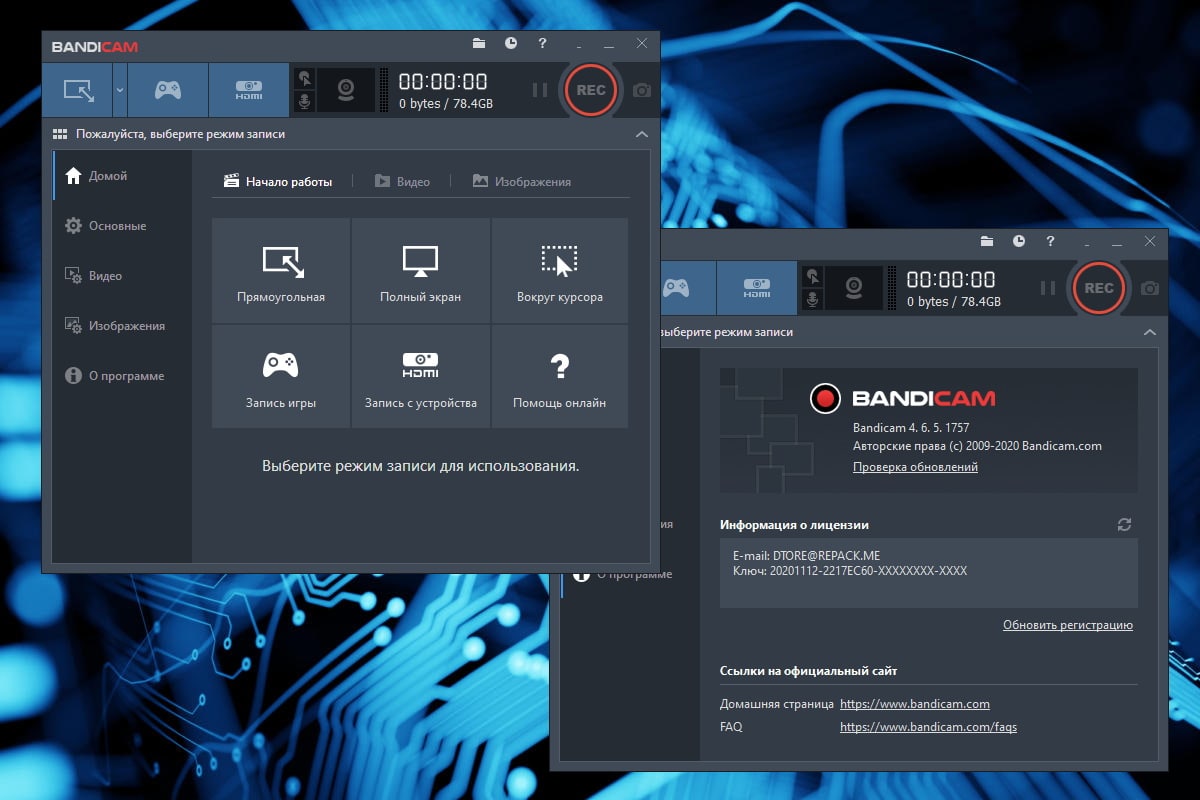Switch to the Видео tab at top of home panel
This screenshot has height=800, width=1200.
click(402, 182)
